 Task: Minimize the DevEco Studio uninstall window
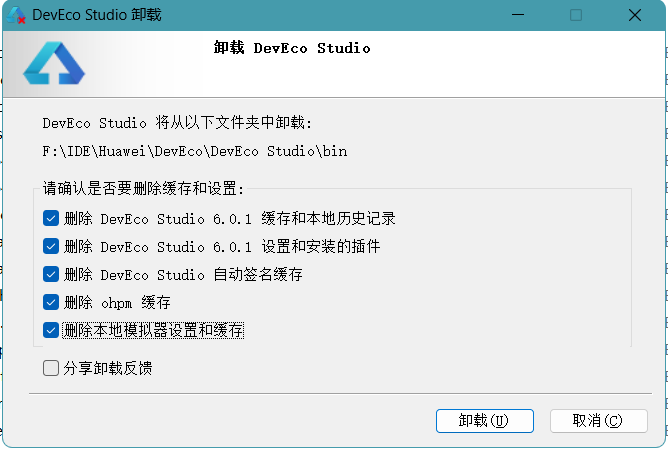[x=518, y=15]
